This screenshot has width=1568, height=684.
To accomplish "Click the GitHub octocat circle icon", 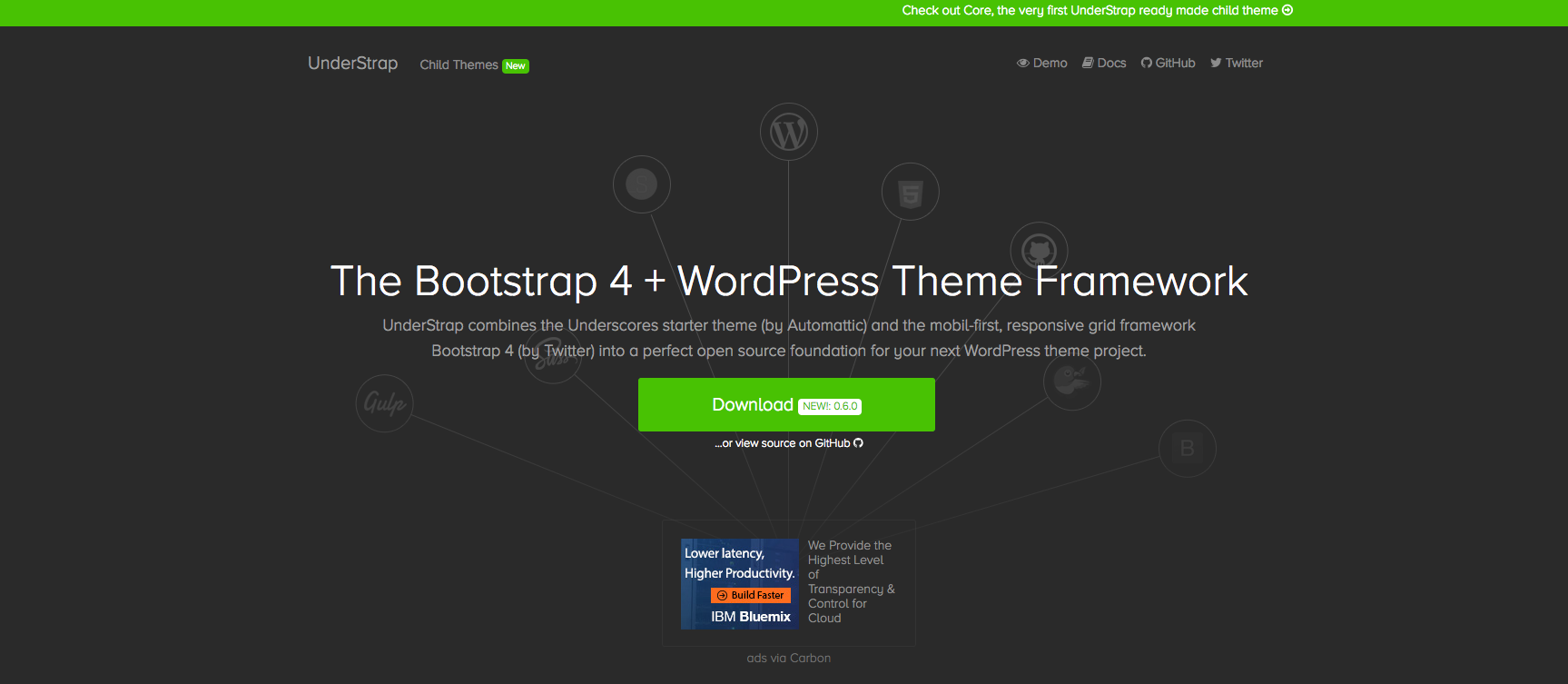I will tap(1040, 251).
